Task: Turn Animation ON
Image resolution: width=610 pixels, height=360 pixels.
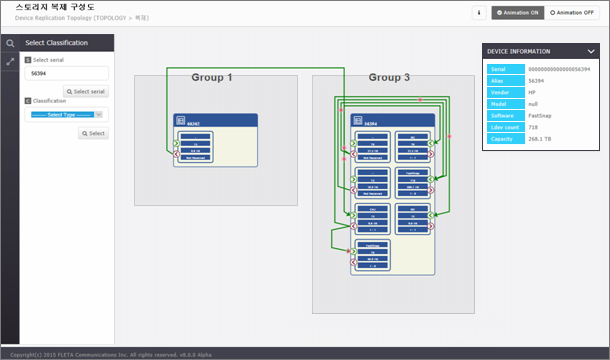Action: [x=518, y=13]
